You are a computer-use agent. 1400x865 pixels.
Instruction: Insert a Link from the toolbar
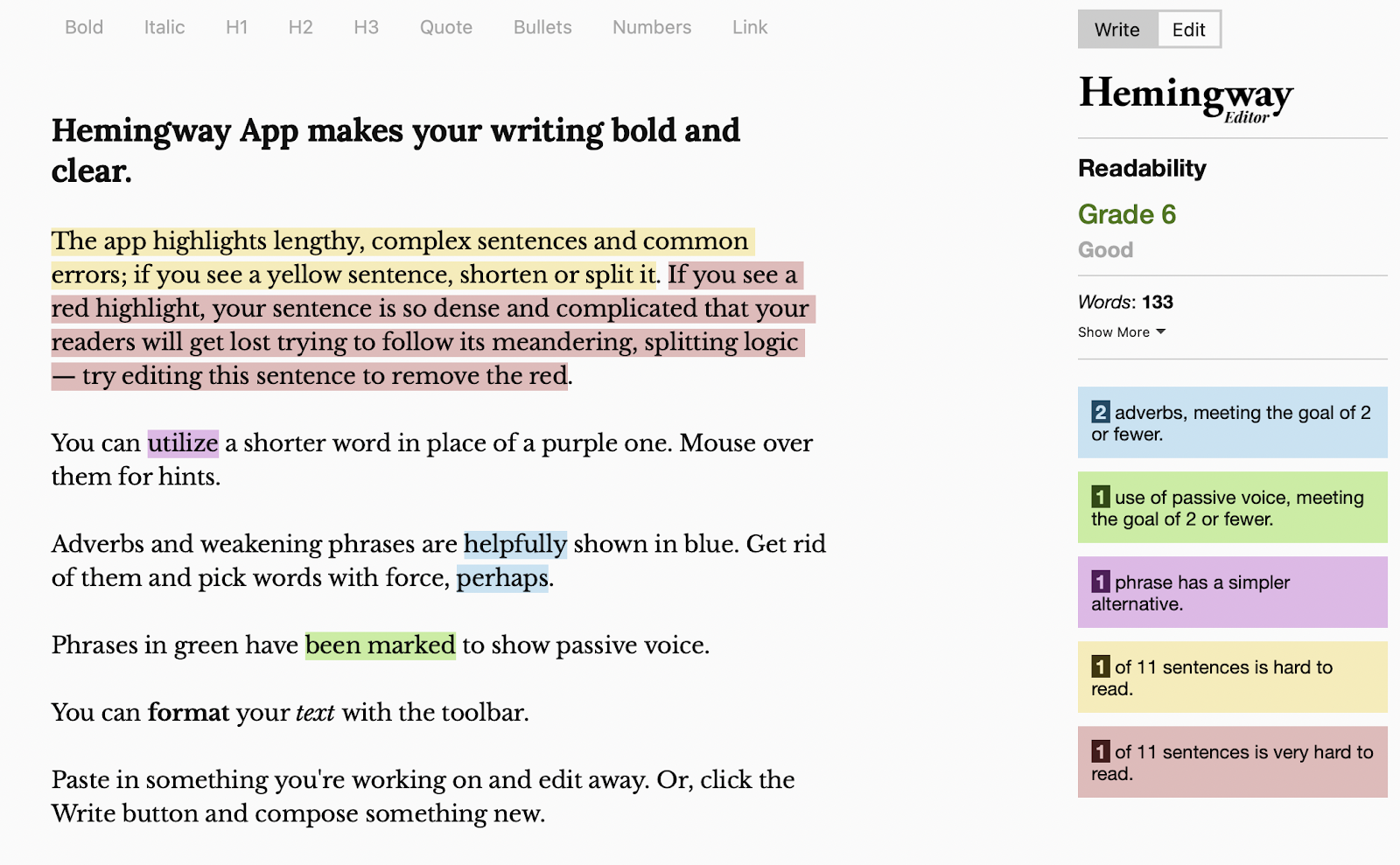(750, 27)
